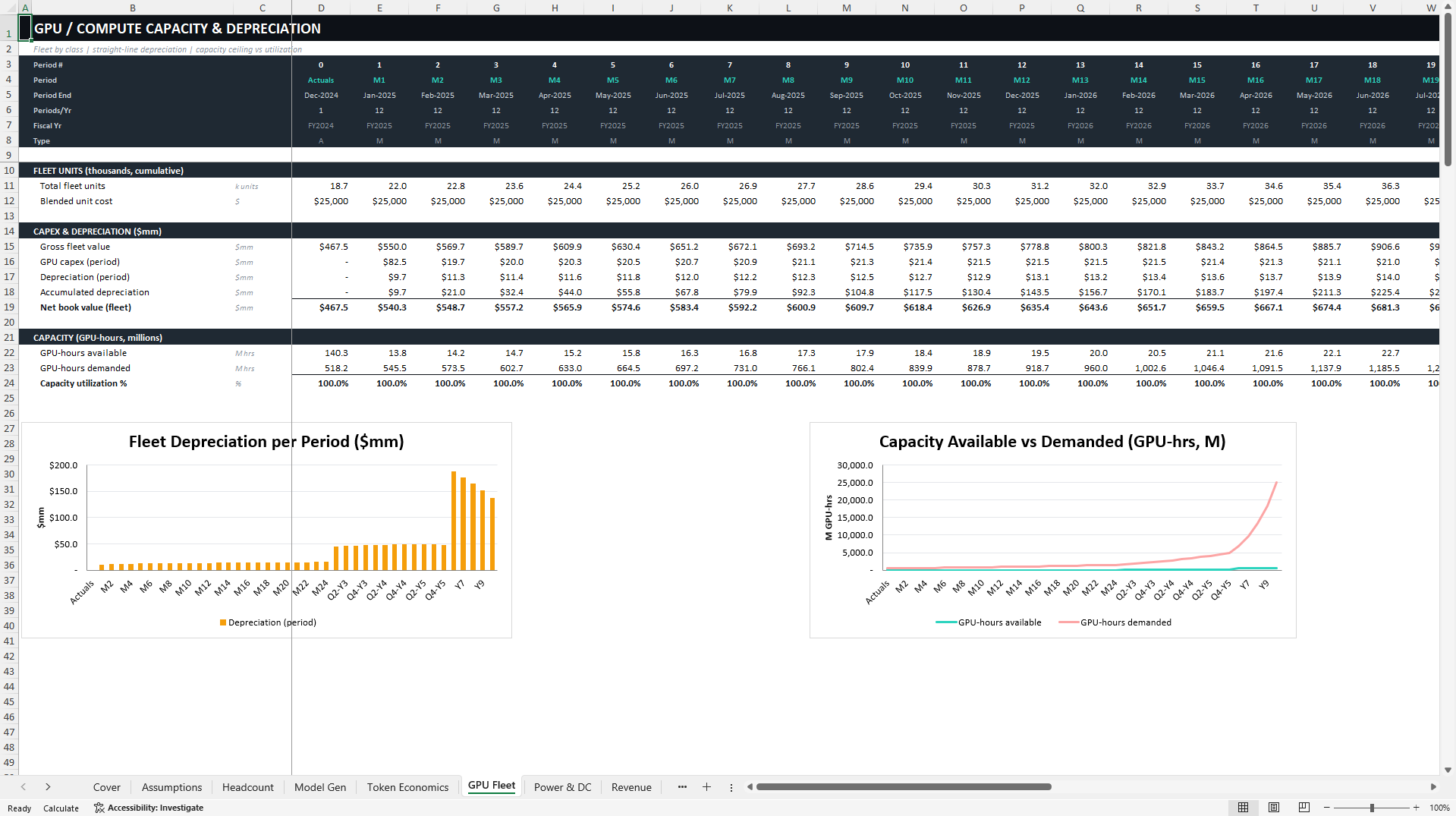Click Capacity utilization % row label
The image size is (1456, 816).
click(83, 383)
